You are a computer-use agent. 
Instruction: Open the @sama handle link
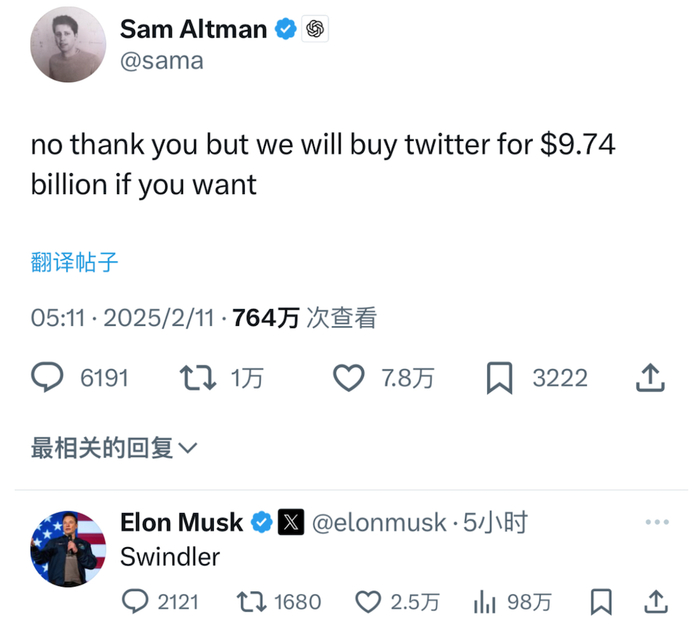(162, 61)
